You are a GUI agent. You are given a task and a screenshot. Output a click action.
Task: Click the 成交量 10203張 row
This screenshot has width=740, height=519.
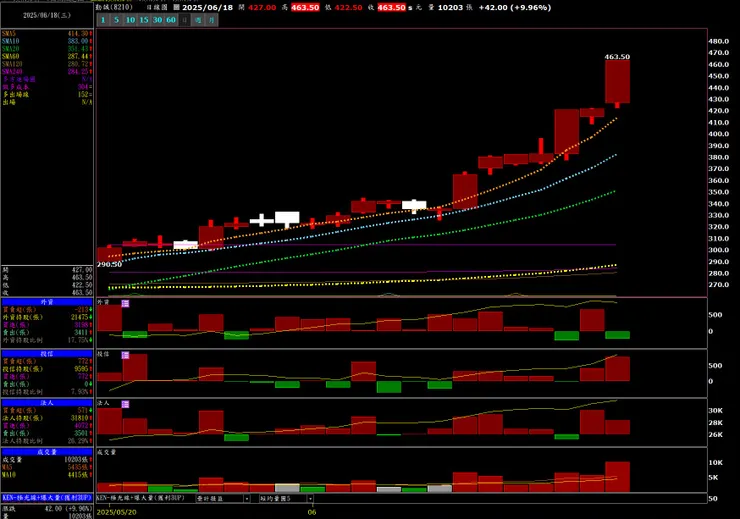47,460
